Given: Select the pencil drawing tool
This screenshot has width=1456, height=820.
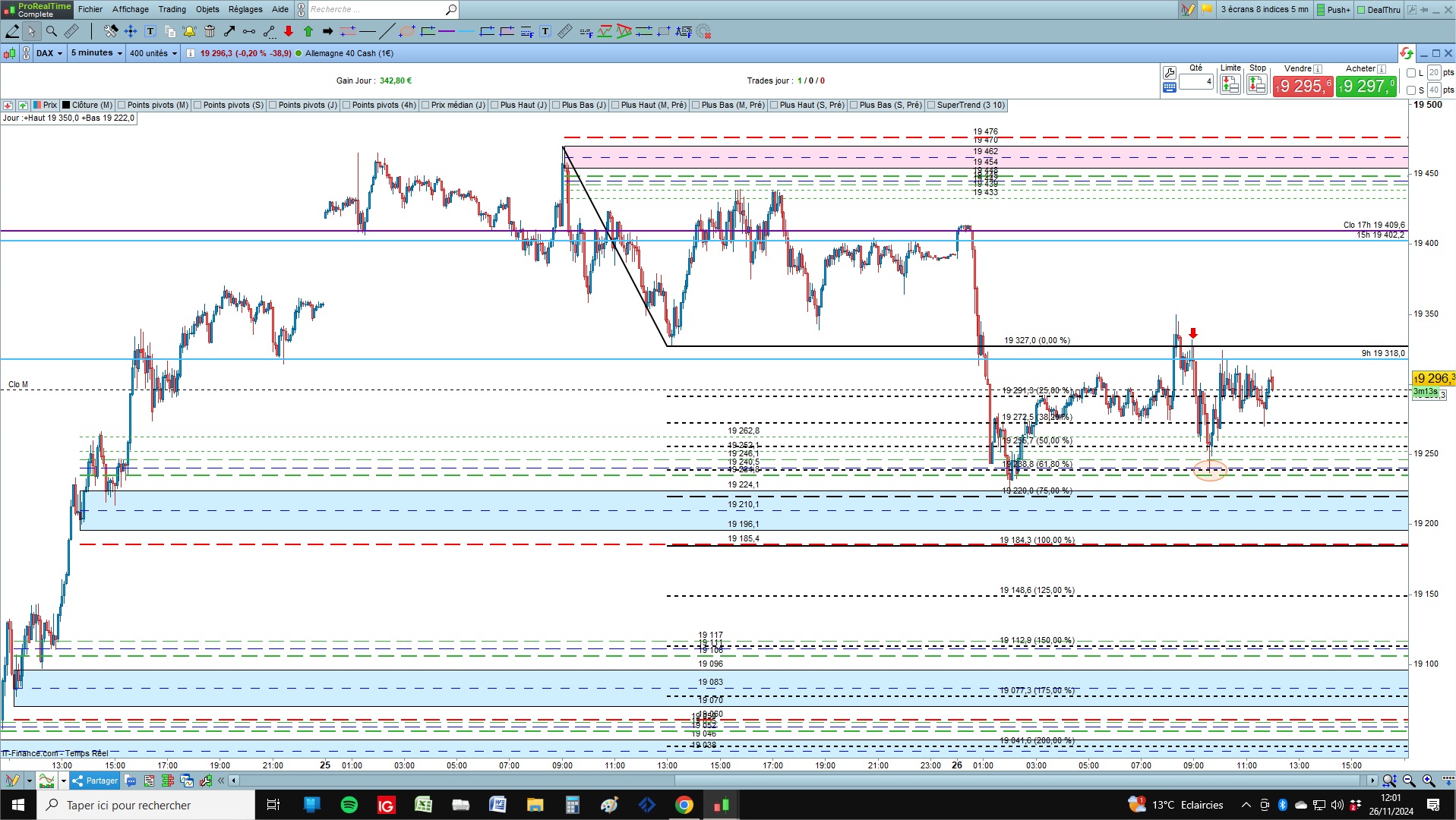Looking at the screenshot, I should (12, 31).
